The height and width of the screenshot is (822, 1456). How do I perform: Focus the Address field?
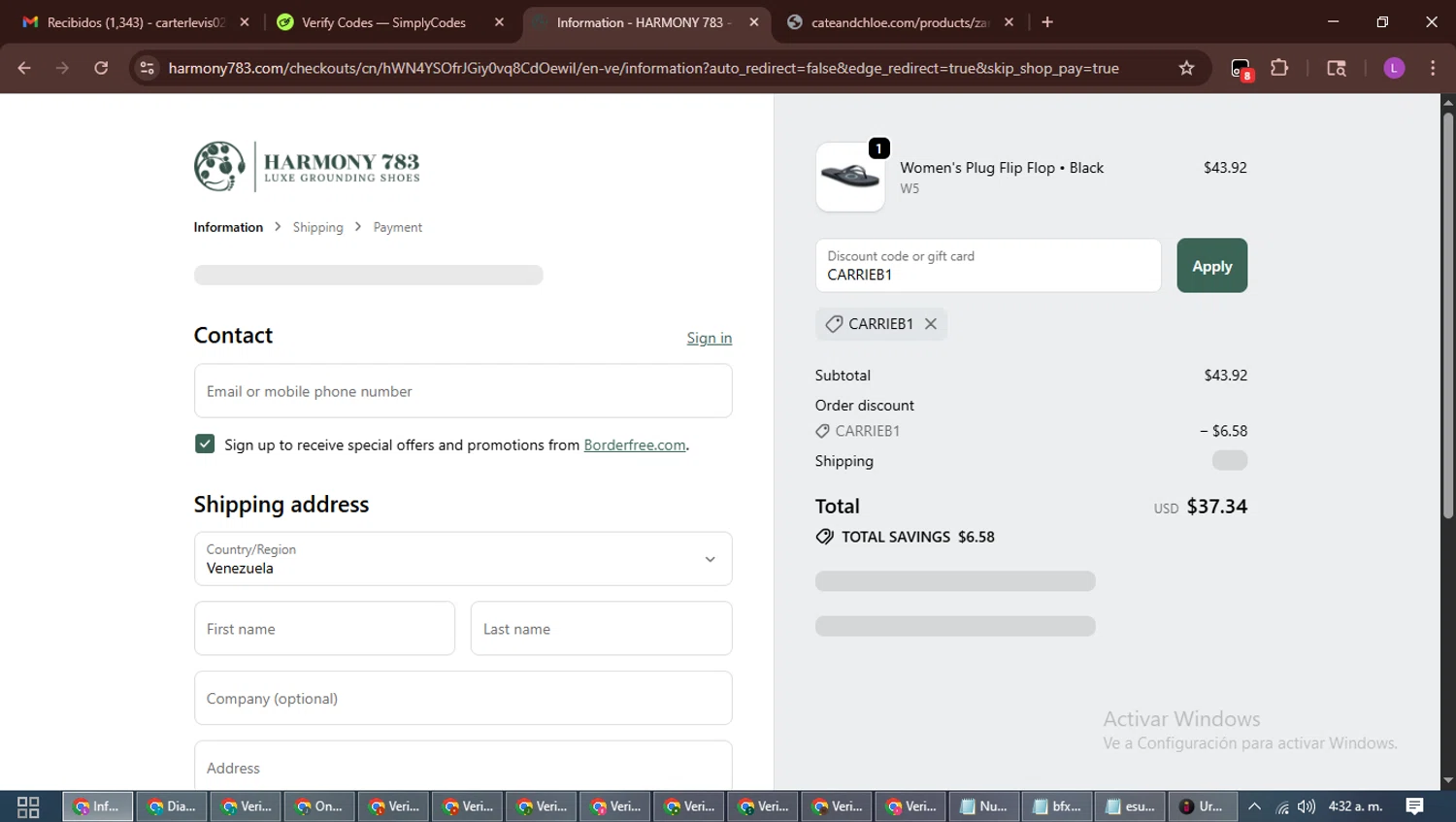(x=463, y=767)
